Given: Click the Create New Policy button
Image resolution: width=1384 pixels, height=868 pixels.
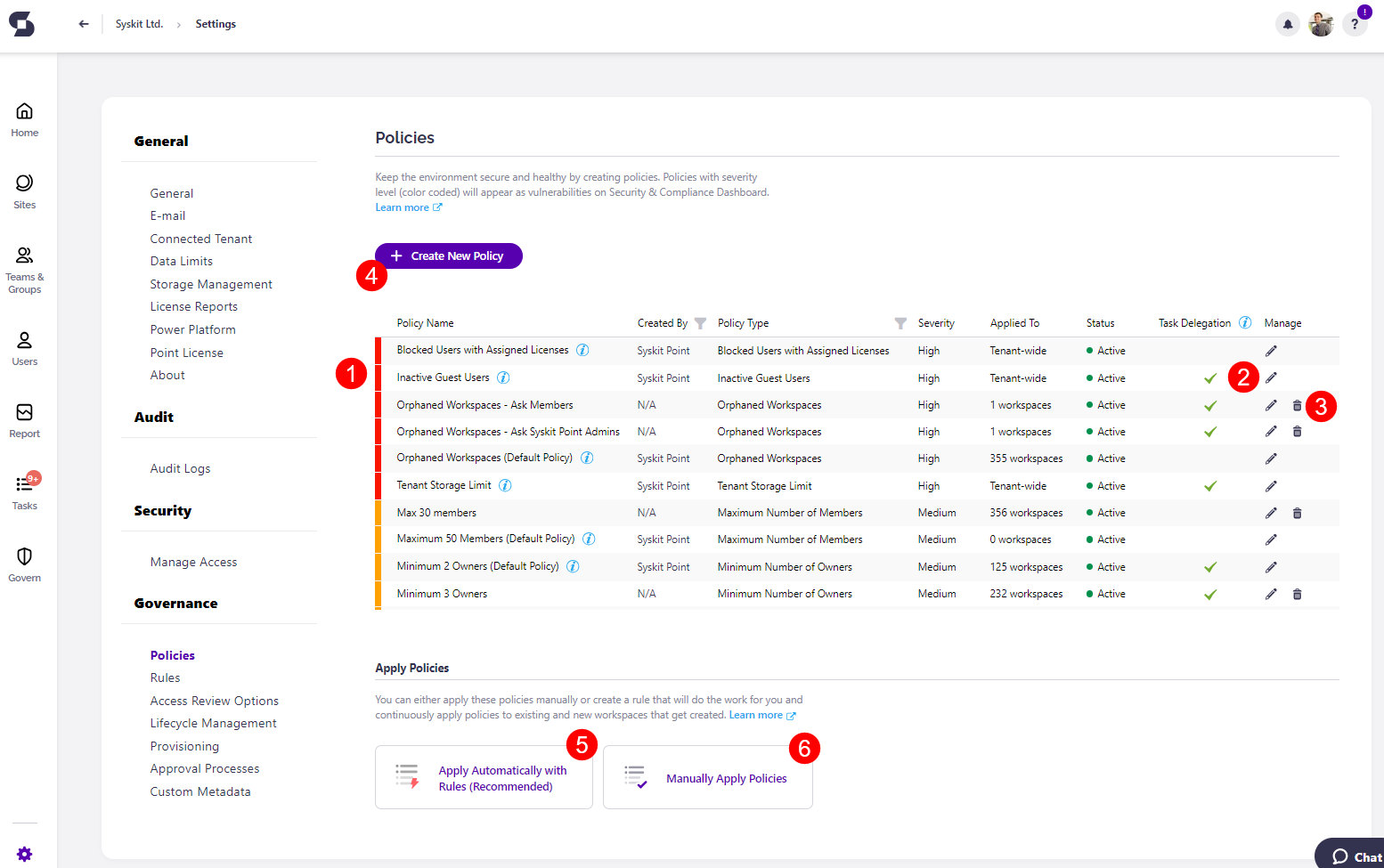Looking at the screenshot, I should [448, 256].
